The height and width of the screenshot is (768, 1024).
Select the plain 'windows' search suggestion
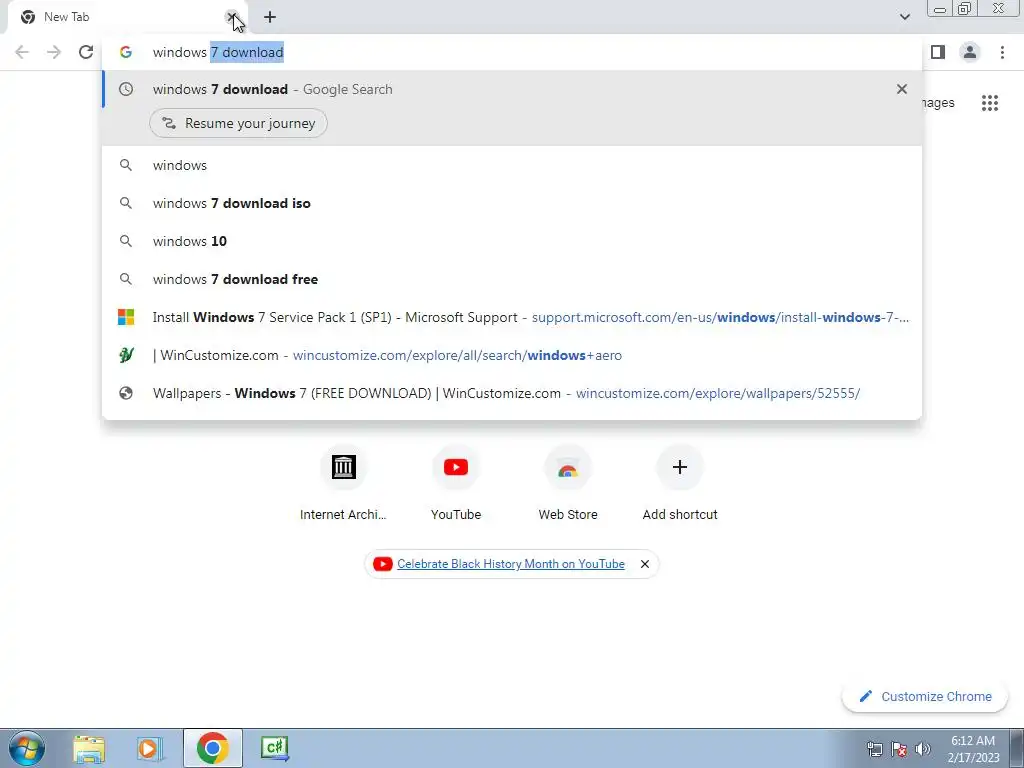[x=512, y=165]
